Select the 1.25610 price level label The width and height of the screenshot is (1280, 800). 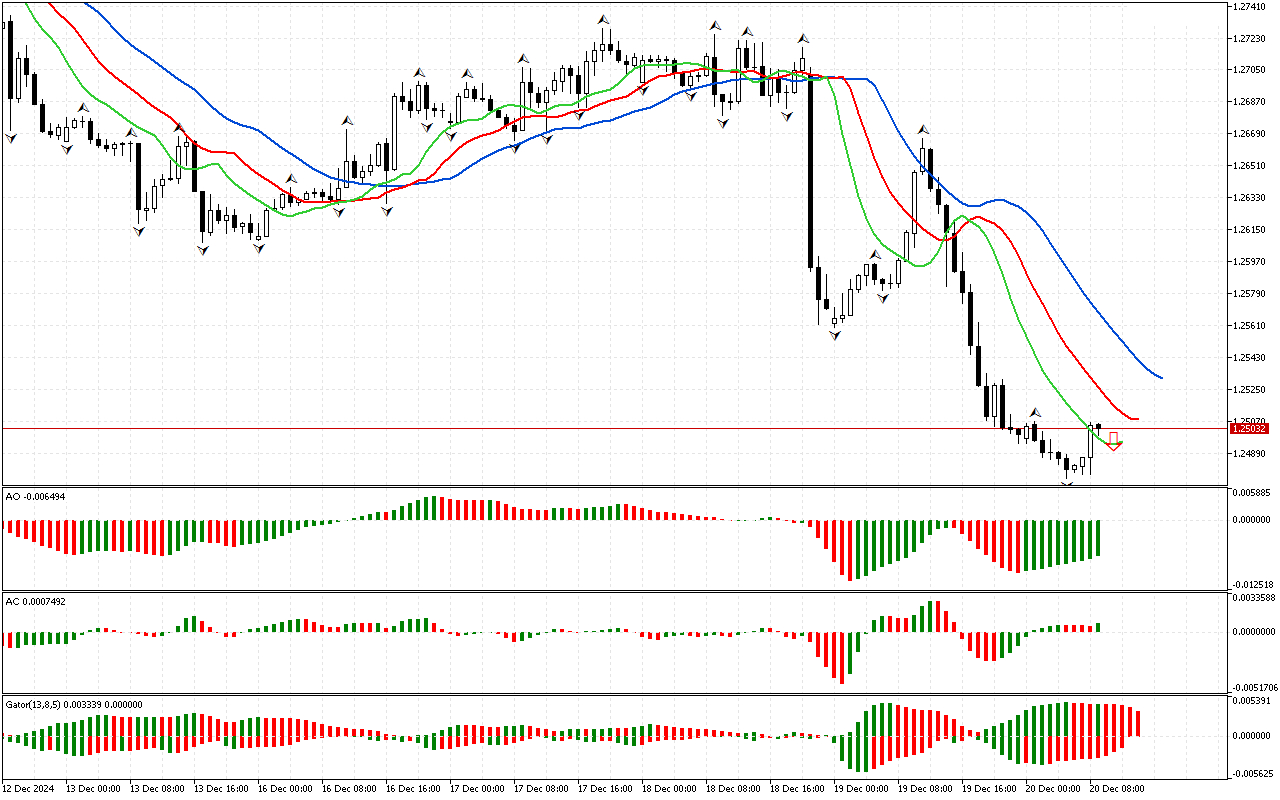coord(1250,326)
